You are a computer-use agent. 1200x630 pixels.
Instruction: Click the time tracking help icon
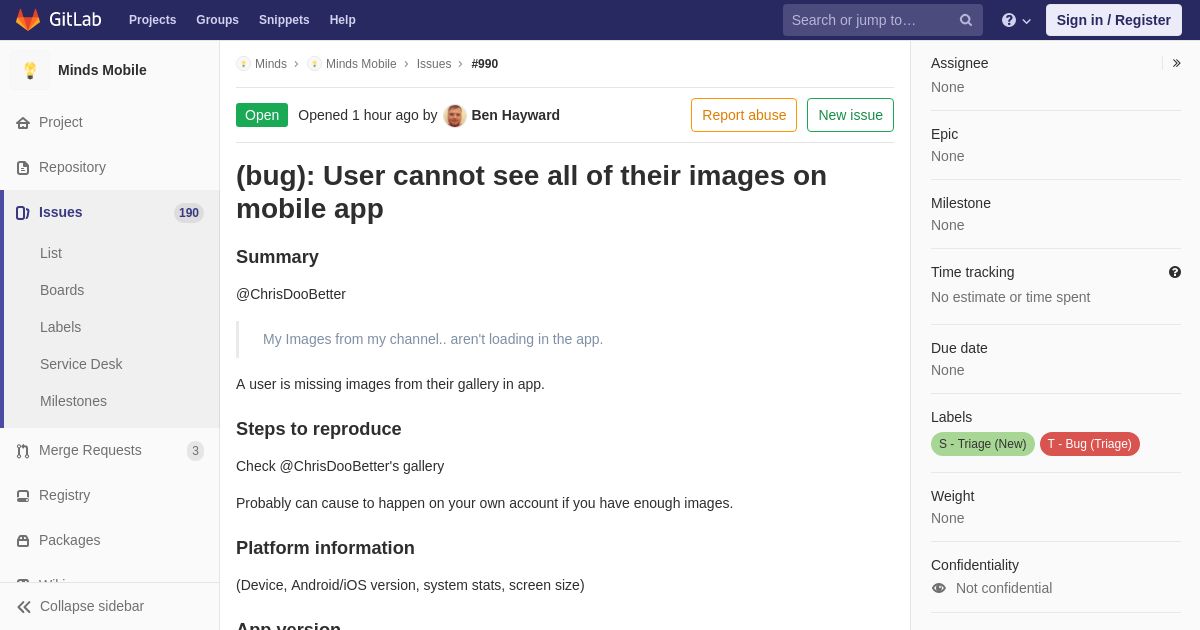tap(1175, 272)
